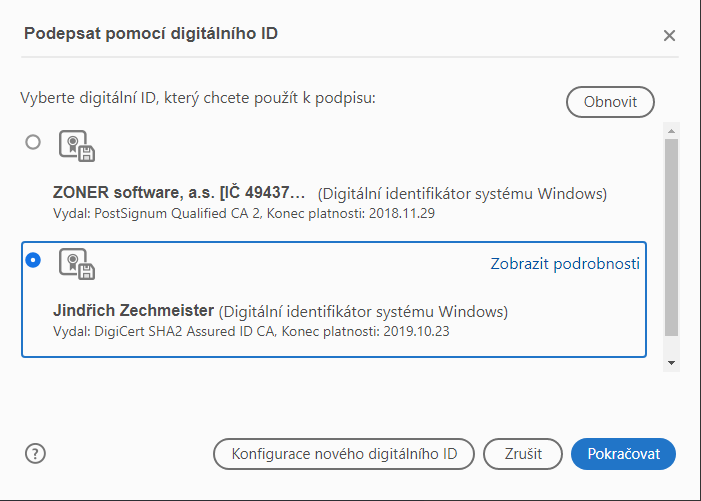Click the Jindřich Zechmeister certificate icon
This screenshot has height=501, width=701.
76,264
